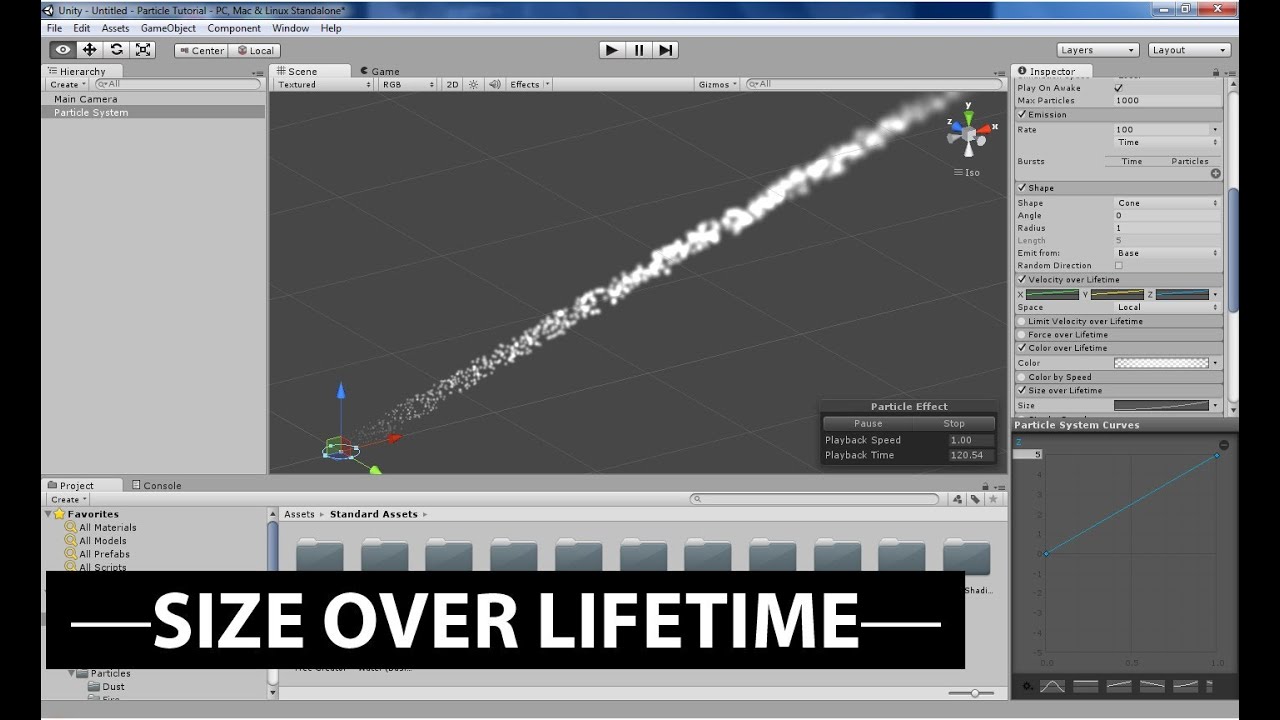Disable Size over Lifetime module
This screenshot has height=720, width=1280.
[1022, 390]
